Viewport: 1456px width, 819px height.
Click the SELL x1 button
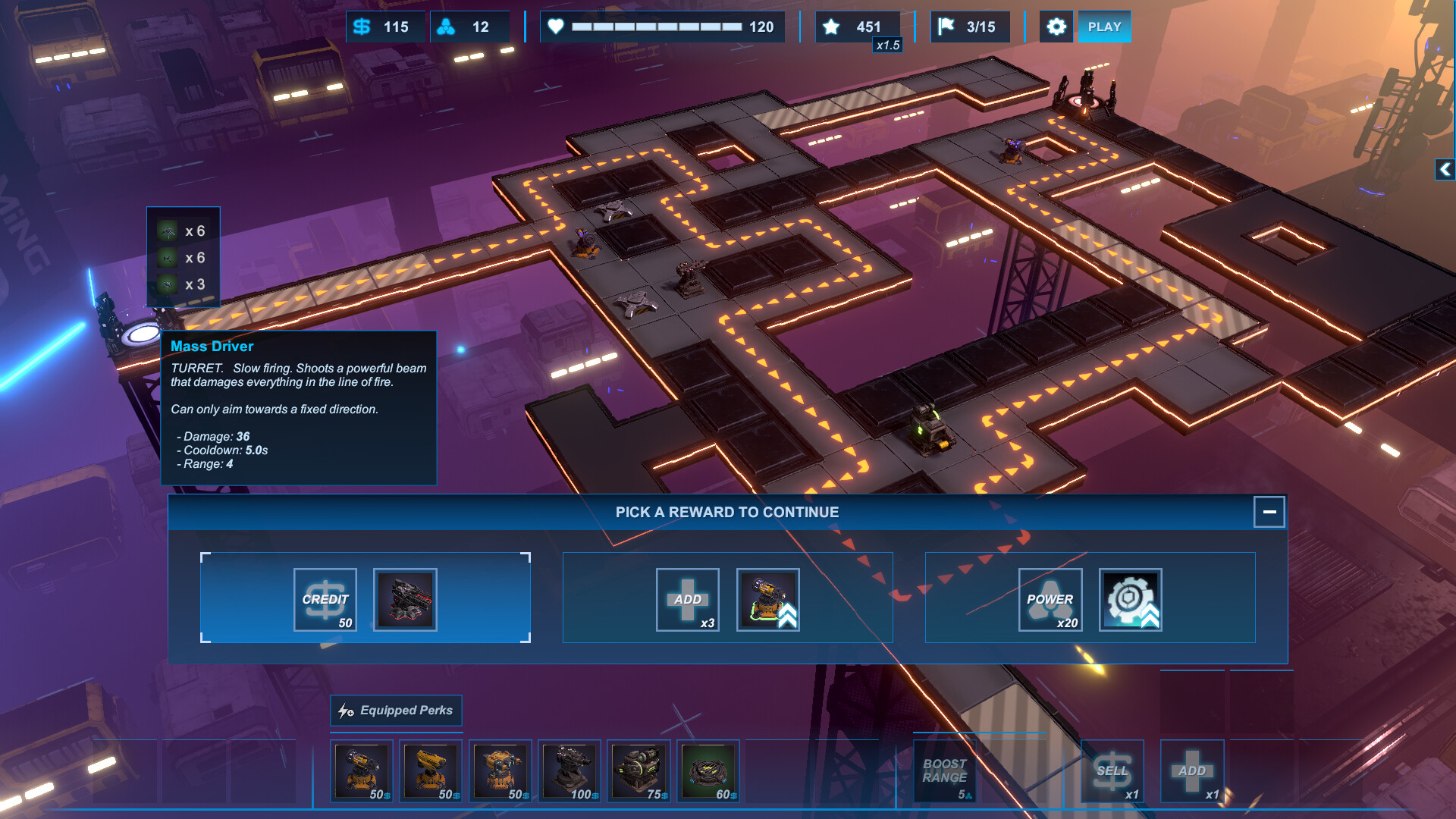coord(1113,770)
